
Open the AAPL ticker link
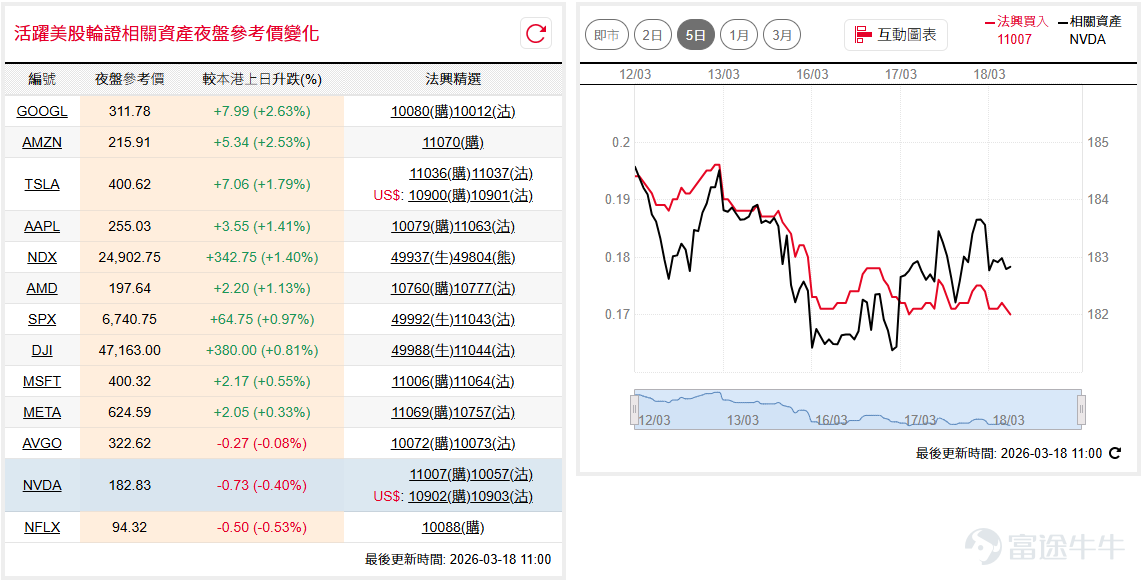pyautogui.click(x=42, y=226)
